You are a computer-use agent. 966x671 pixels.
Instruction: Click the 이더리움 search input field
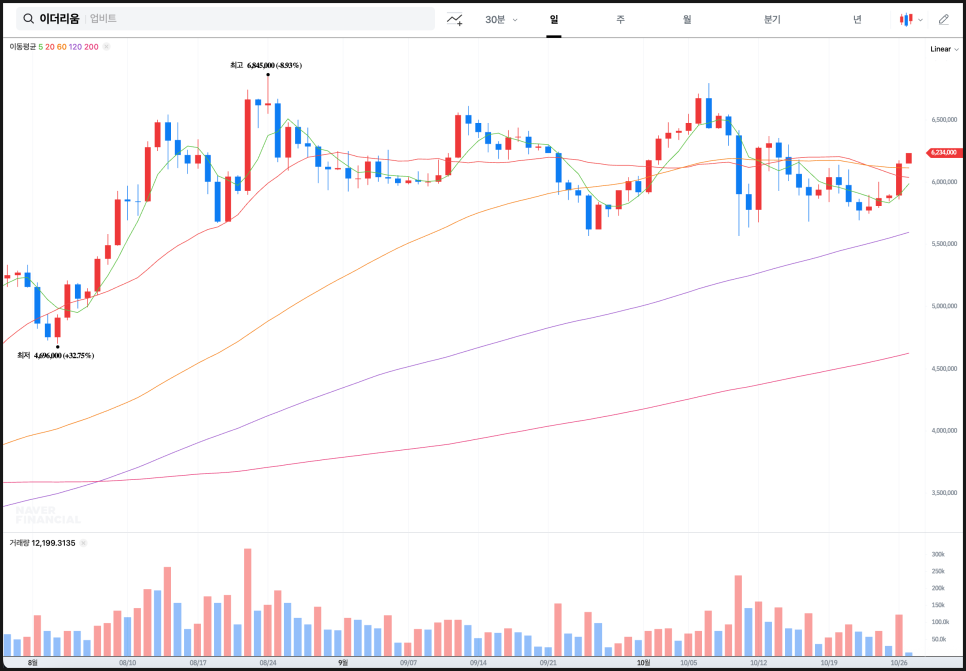pyautogui.click(x=250, y=19)
